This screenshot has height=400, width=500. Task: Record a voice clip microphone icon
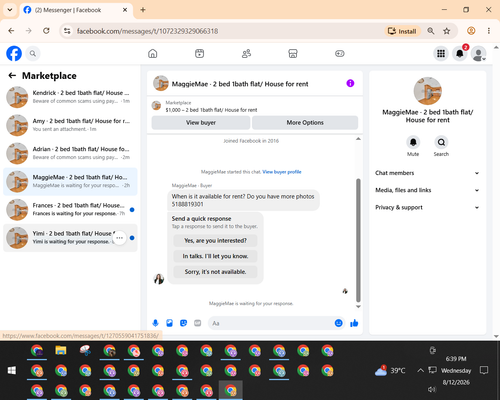[x=155, y=323]
